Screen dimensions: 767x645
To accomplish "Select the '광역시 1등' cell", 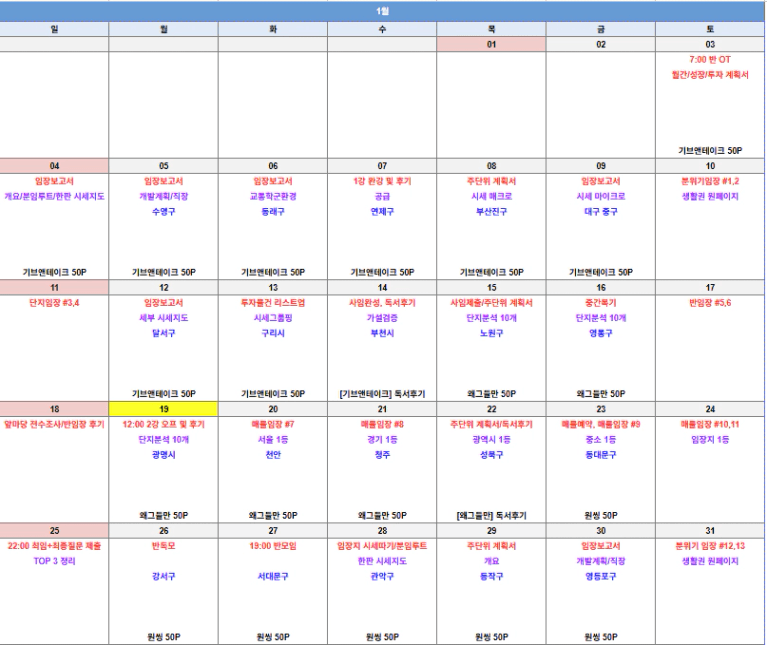I will coord(492,440).
